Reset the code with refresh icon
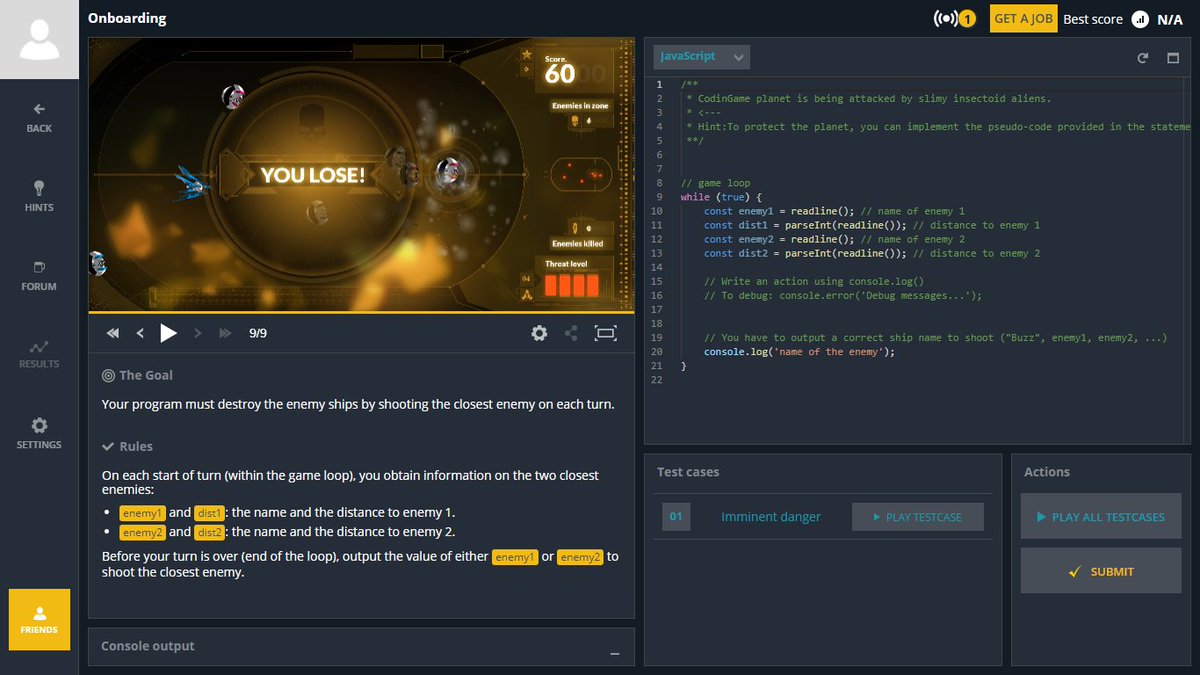 tap(1143, 58)
